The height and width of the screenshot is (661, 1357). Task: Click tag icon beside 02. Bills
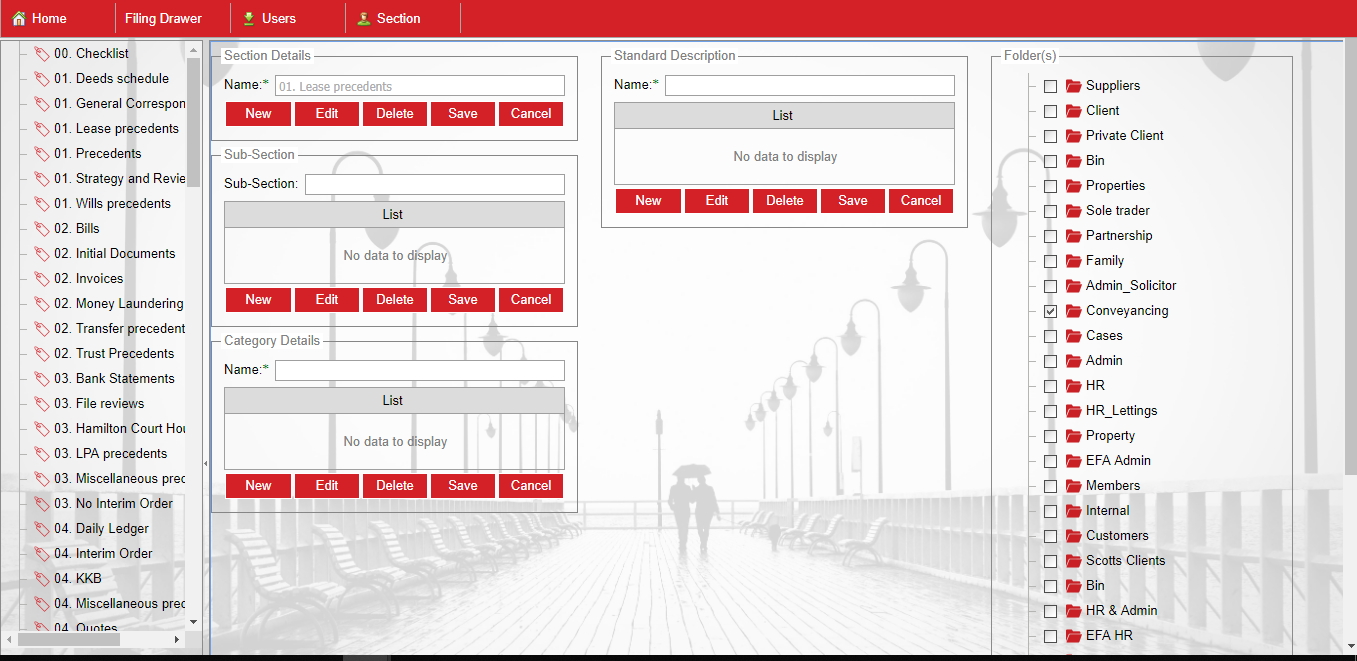point(41,229)
